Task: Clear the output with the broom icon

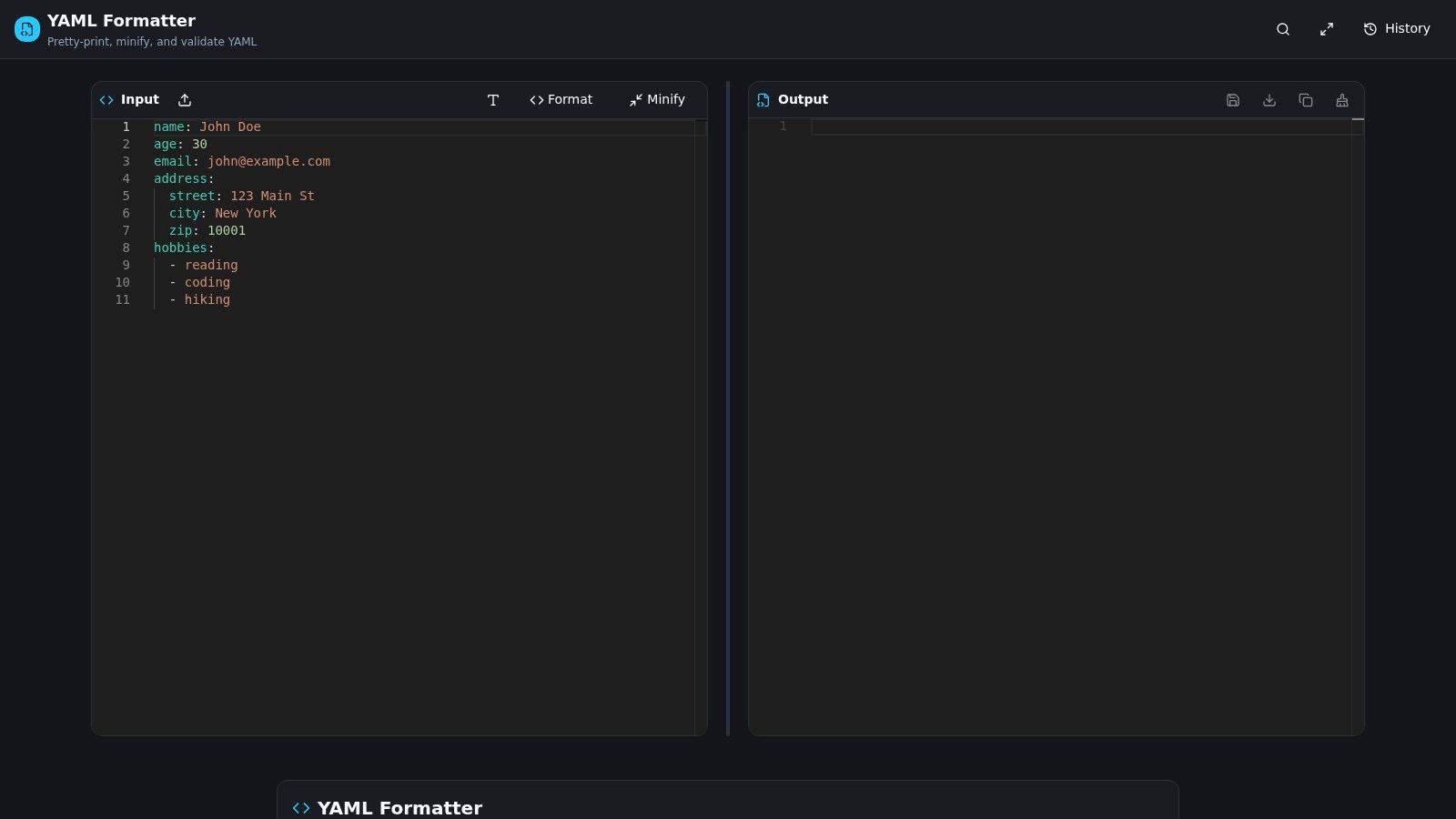Action: click(x=1342, y=100)
